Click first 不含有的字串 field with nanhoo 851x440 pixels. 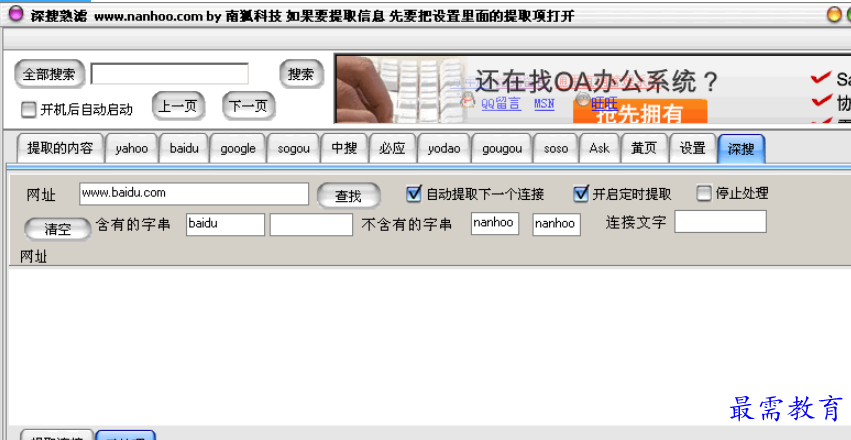[495, 224]
